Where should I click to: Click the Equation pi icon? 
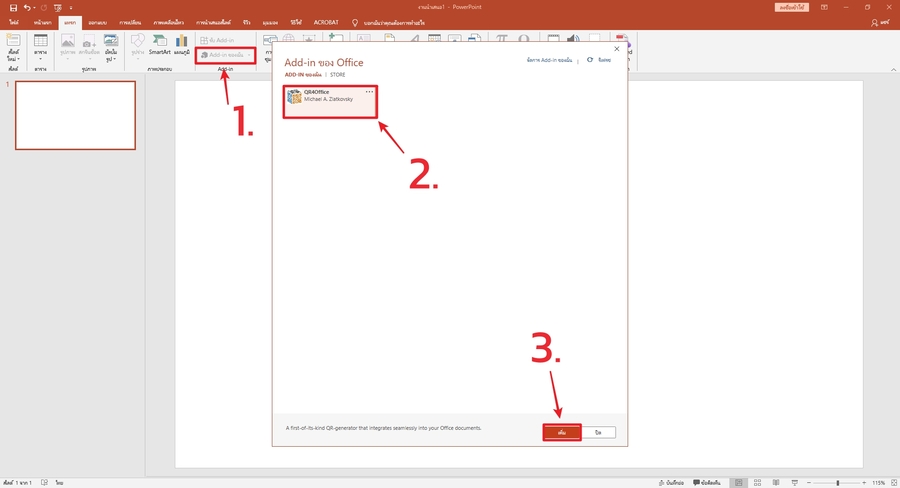(502, 38)
